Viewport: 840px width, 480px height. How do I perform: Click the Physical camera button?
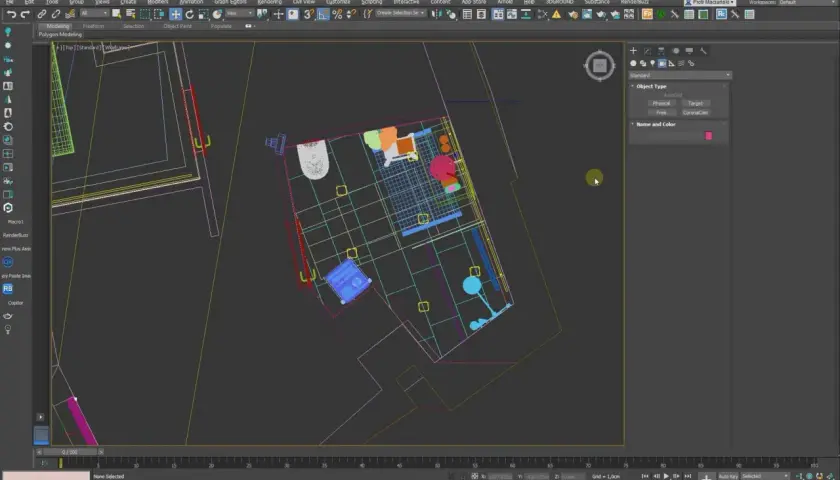tap(662, 103)
